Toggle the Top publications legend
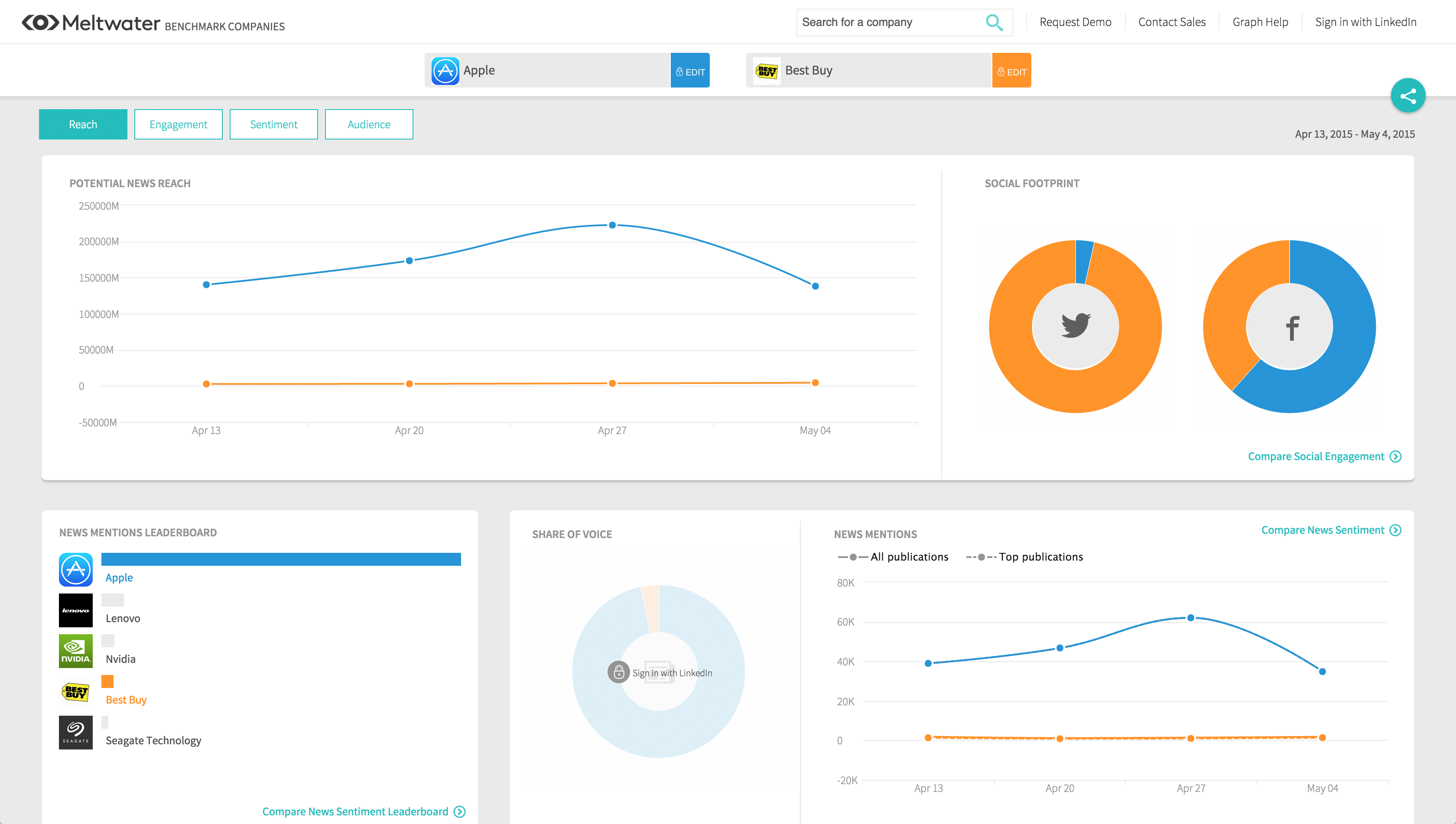 point(1024,557)
